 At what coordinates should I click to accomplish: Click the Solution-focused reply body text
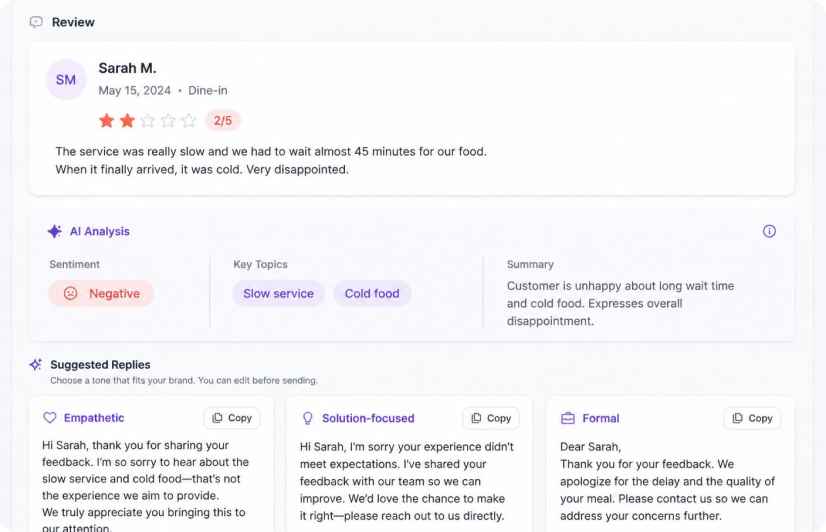(407, 481)
